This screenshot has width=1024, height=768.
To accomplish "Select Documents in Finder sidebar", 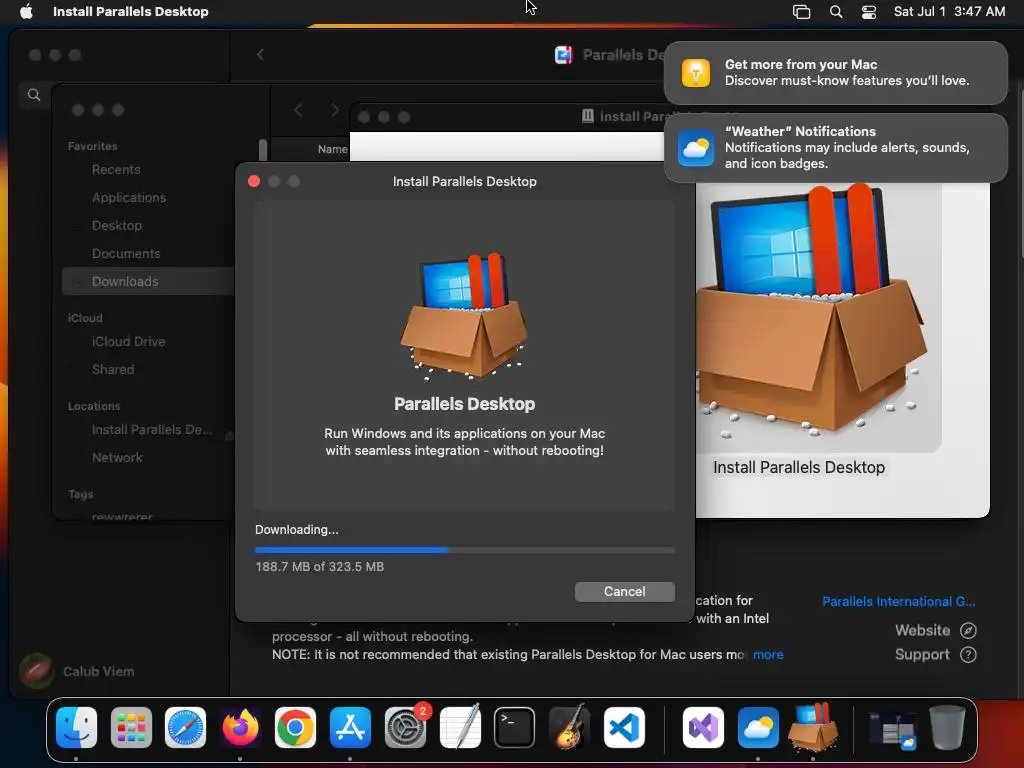I will point(126,254).
